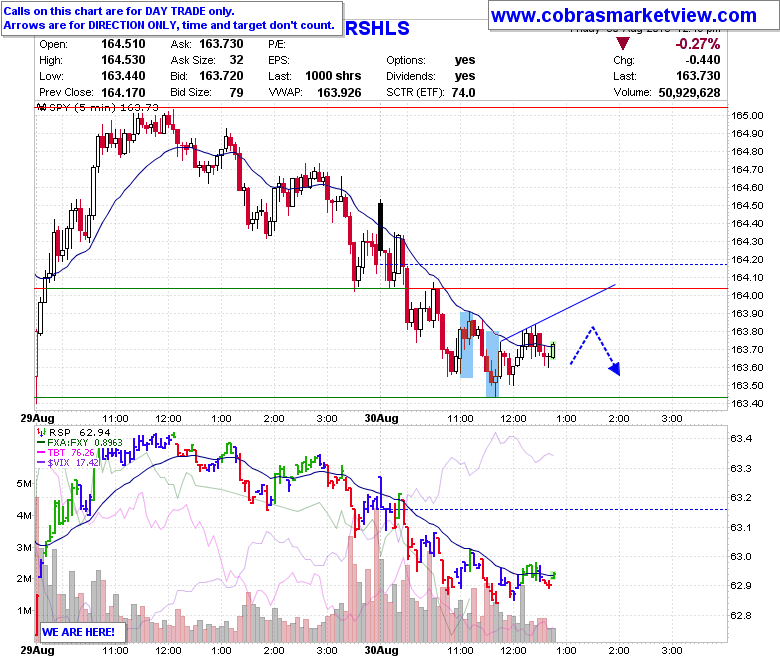This screenshot has height=659, width=780.
Task: Click the 63.4 lower axis label
Action: coord(741,439)
